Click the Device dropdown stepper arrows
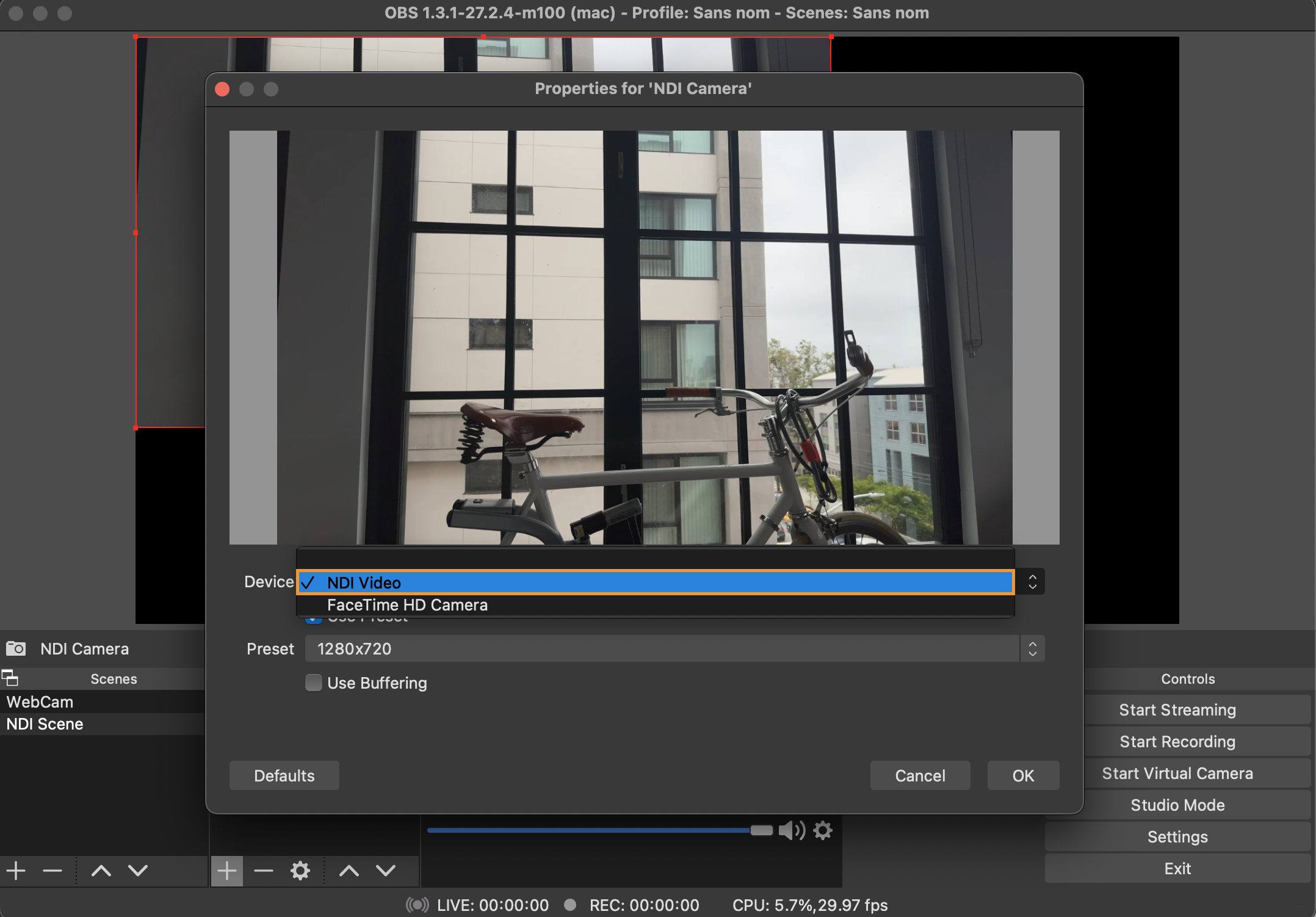 [x=1032, y=582]
